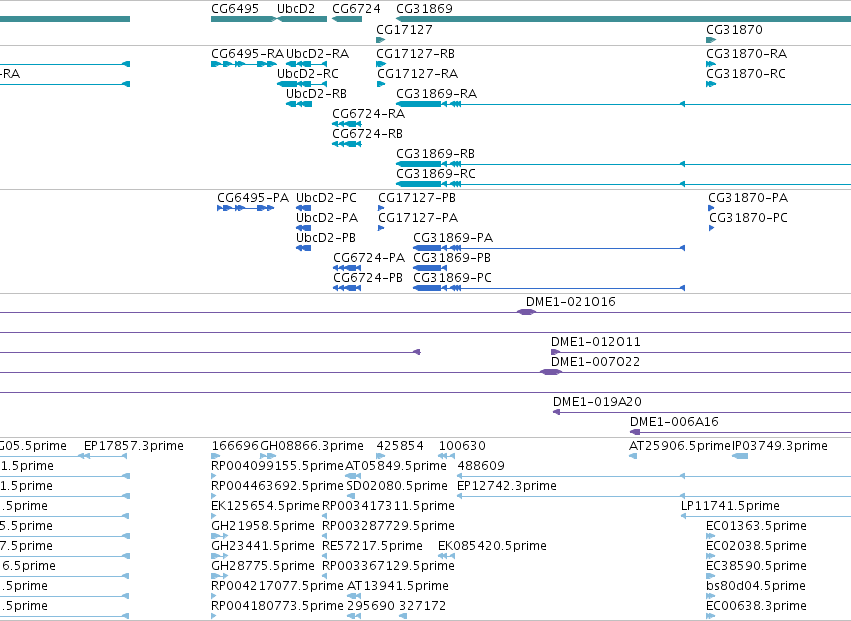The image size is (851, 621).
Task: Select EST label EK125654.5prime
Action: coord(265,506)
